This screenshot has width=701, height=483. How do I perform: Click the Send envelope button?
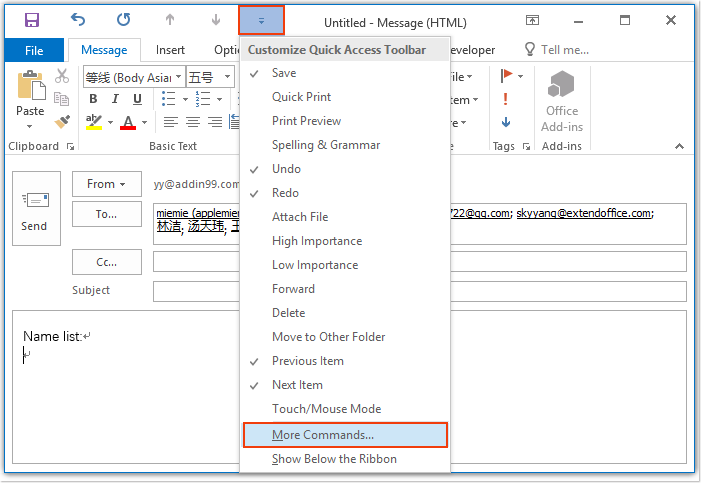tap(34, 209)
